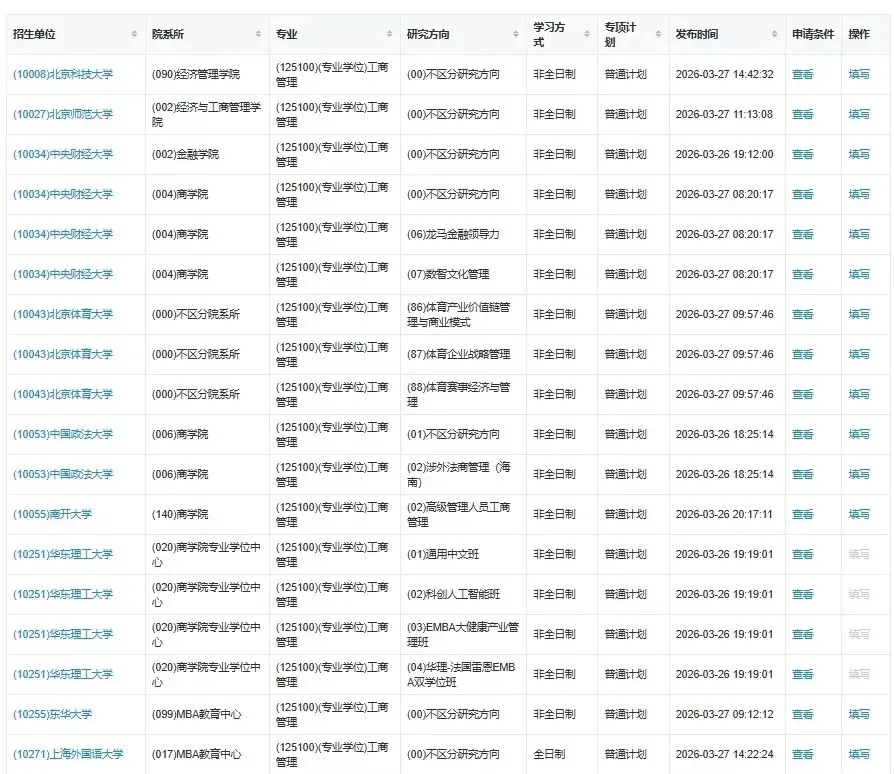The width and height of the screenshot is (894, 774).
Task: Select cell (07)数智文化管理
Action: click(x=448, y=274)
